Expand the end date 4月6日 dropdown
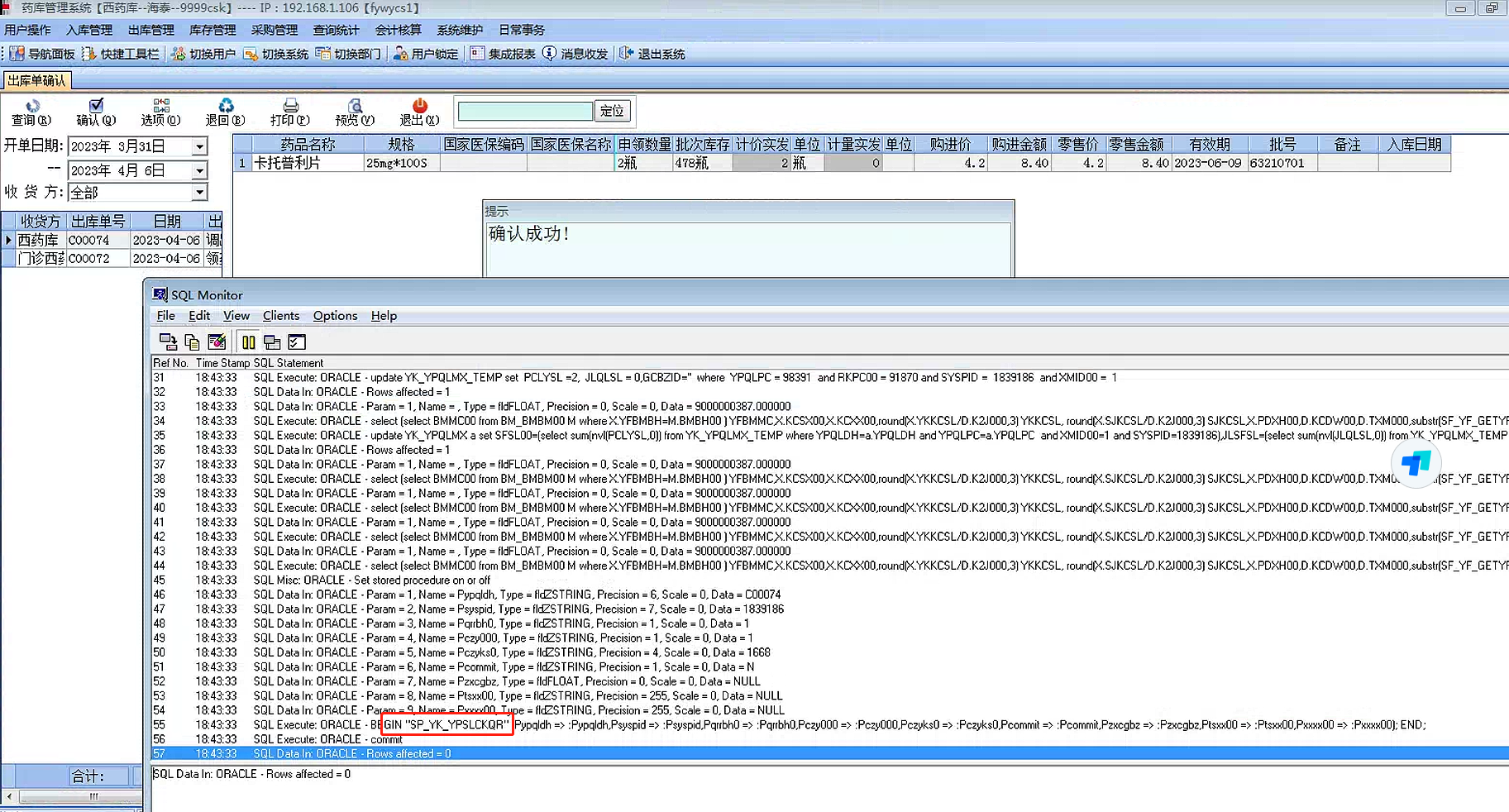 tap(199, 171)
